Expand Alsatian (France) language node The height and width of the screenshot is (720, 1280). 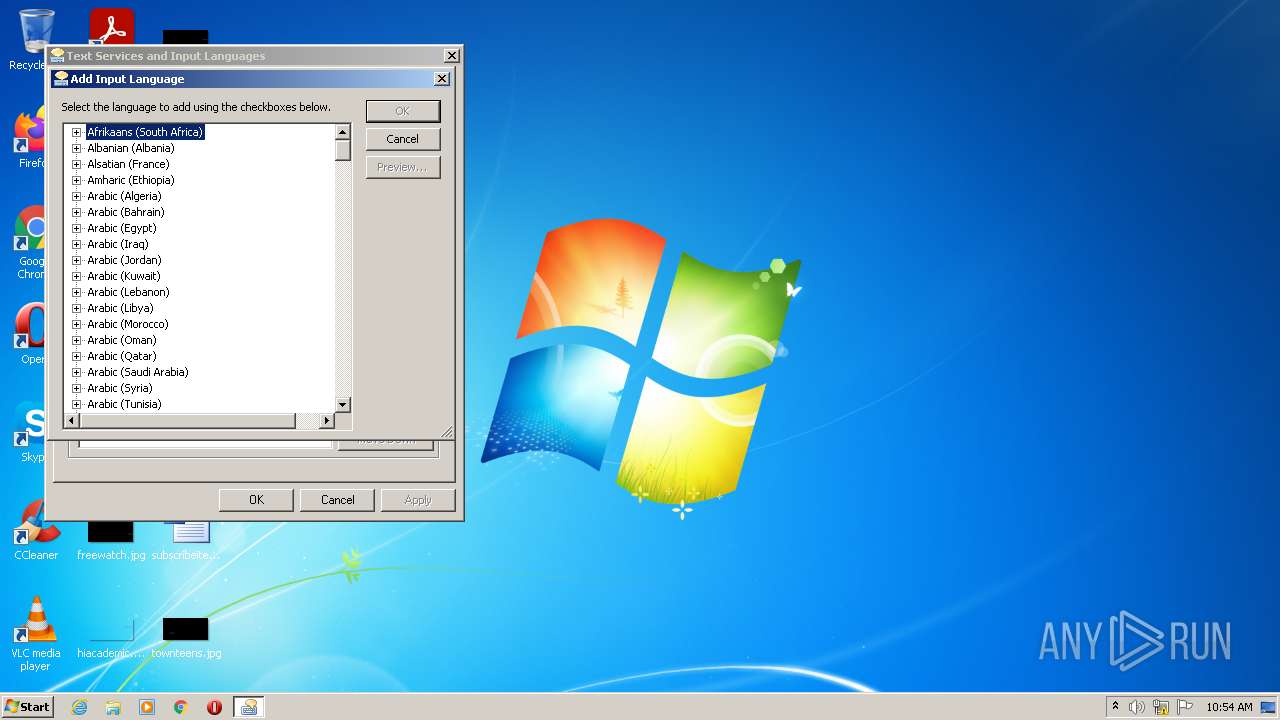(76, 164)
